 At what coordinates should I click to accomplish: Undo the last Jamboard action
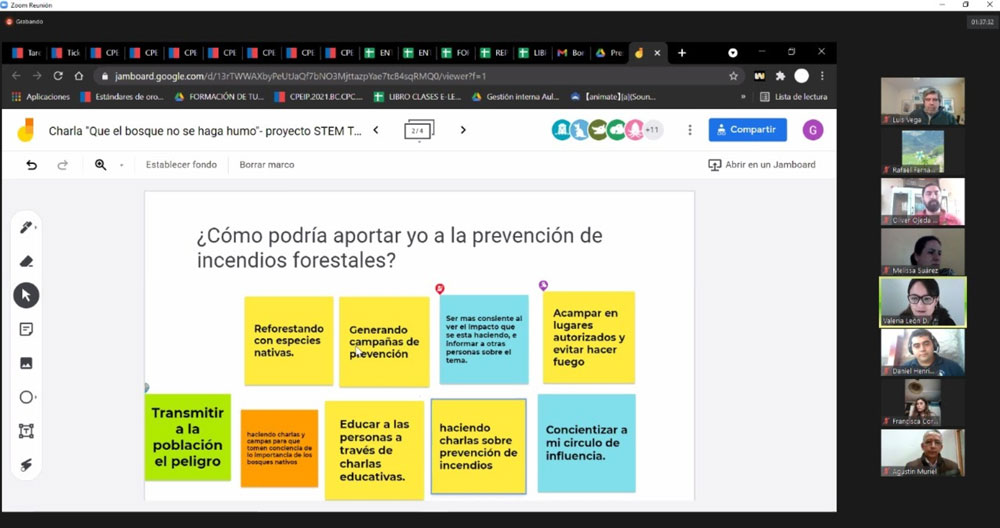tap(31, 165)
